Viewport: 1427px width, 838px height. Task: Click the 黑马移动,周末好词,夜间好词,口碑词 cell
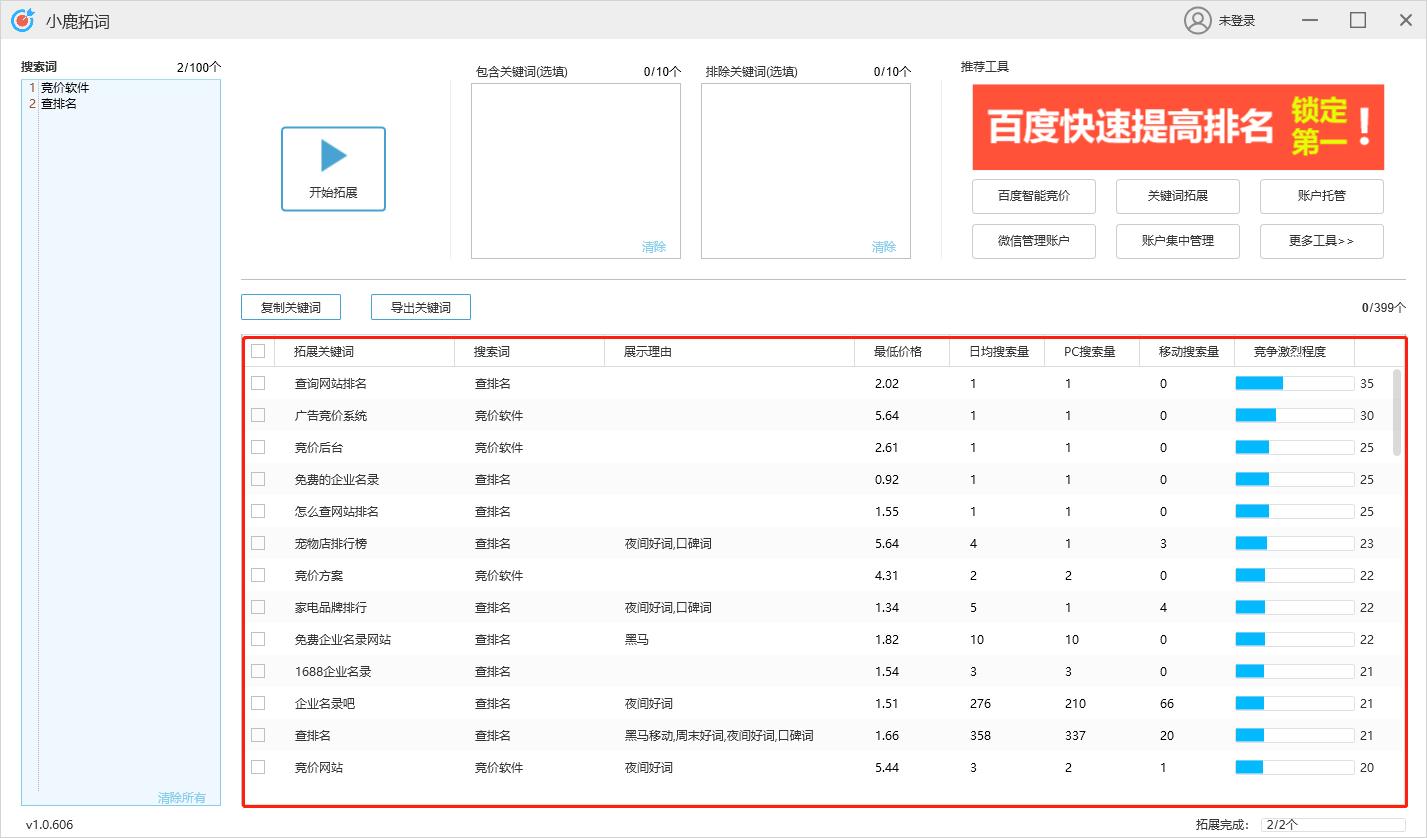tap(719, 735)
